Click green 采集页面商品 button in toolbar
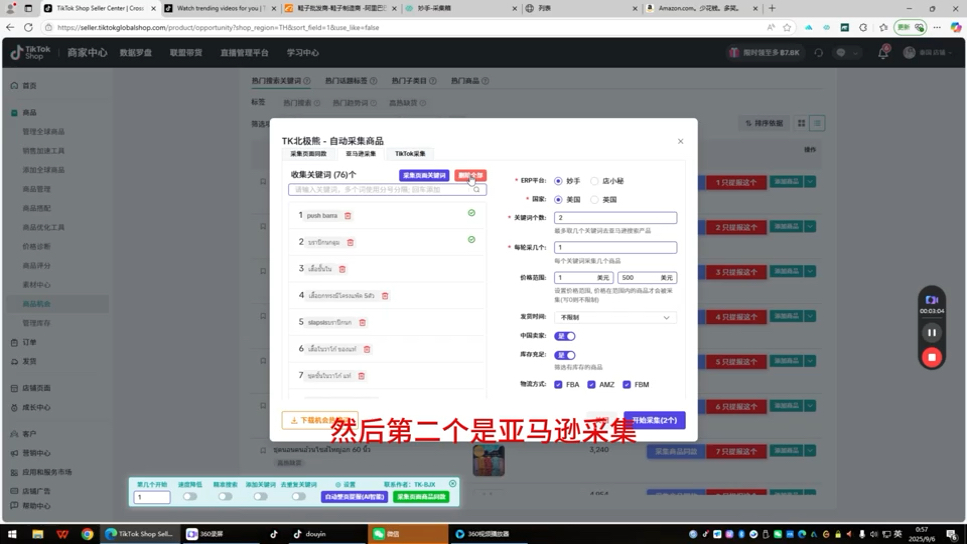Viewport: 967px width, 544px height. pyautogui.click(x=421, y=497)
